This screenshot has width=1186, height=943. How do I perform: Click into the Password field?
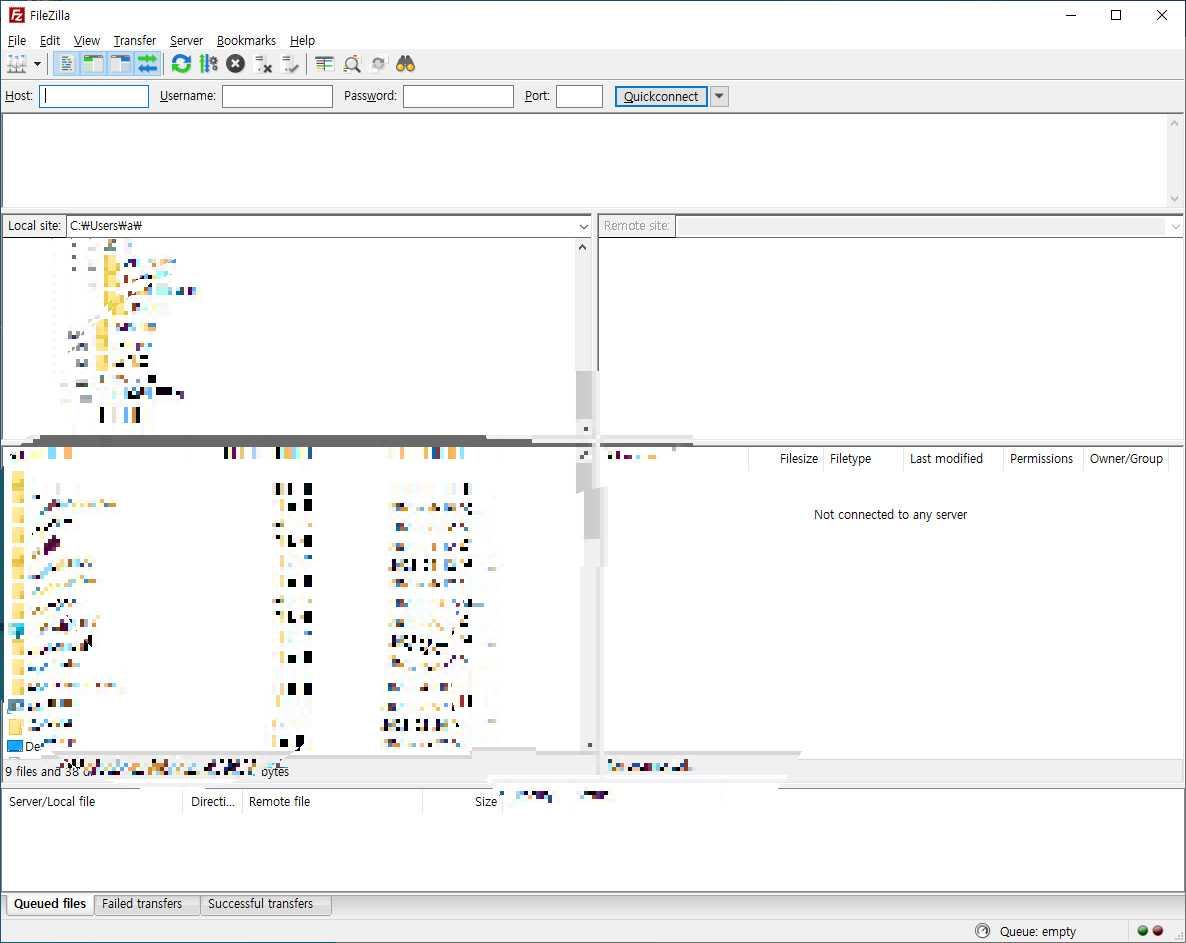(458, 96)
